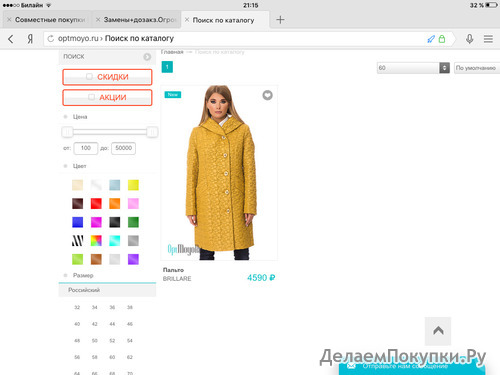Image resolution: width=500 pixels, height=375 pixels.
Task: Reload page using the refresh icon
Action: pyautogui.click(x=50, y=39)
